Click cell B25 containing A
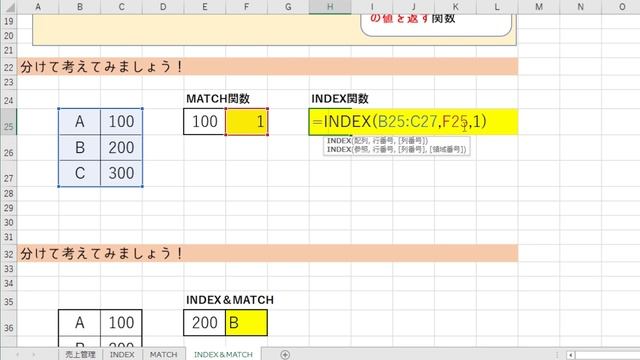 point(80,122)
